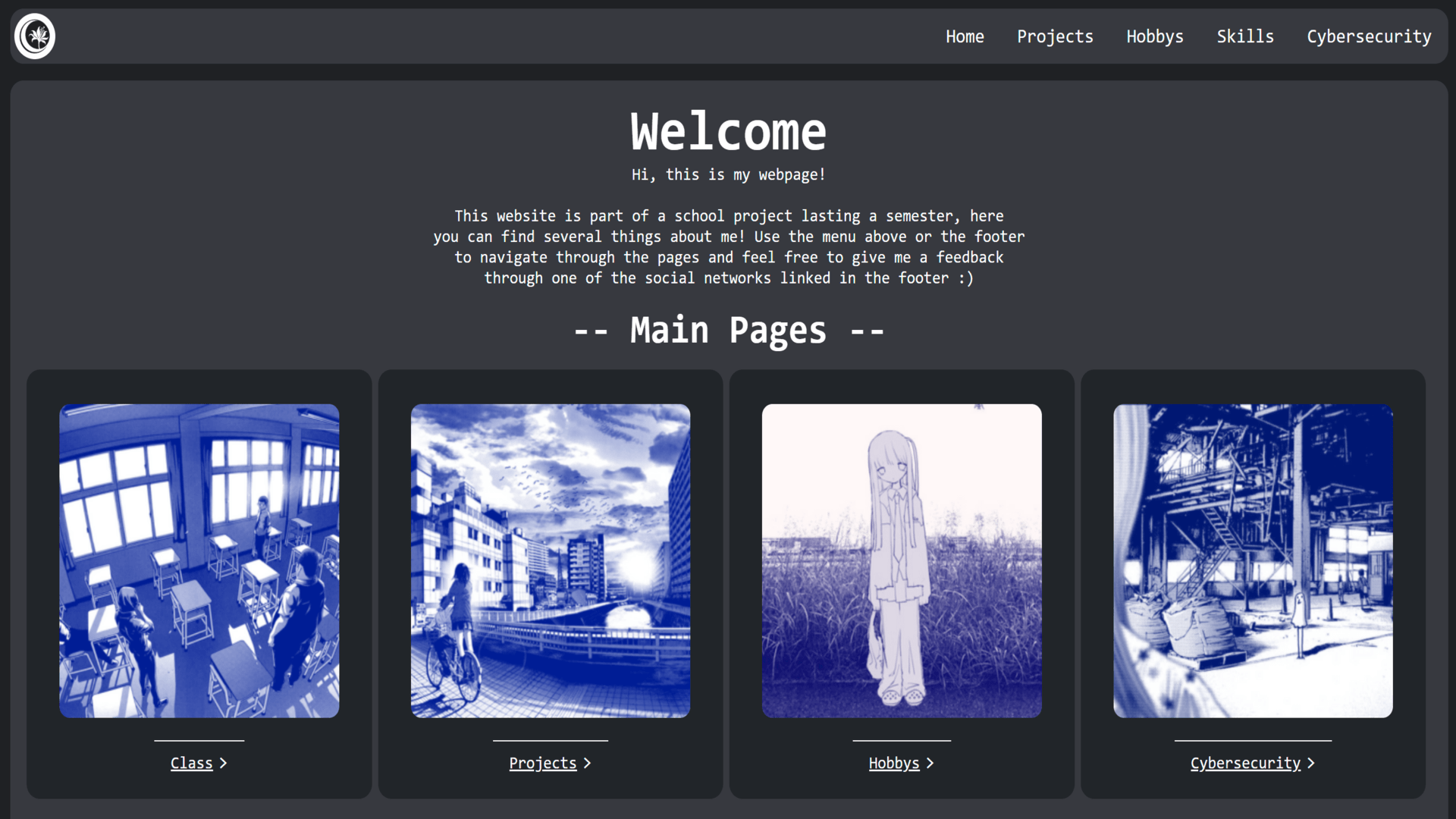
Task: Click the arrow beside Cybersecurity
Action: (x=1311, y=763)
